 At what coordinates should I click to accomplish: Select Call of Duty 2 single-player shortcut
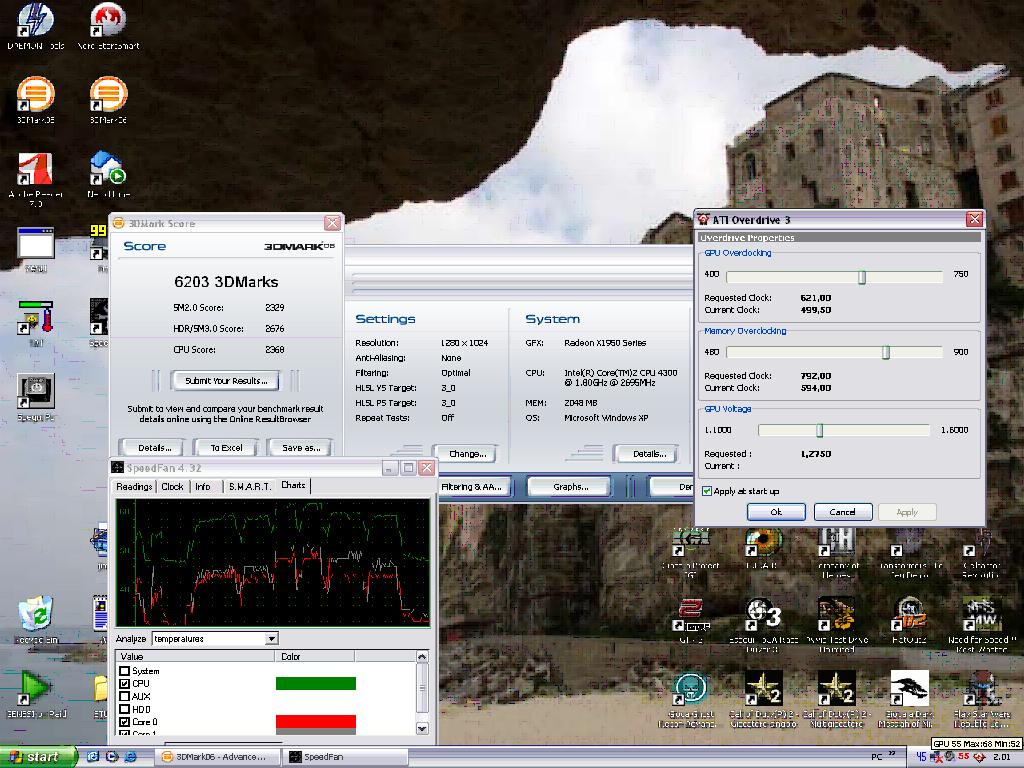click(763, 699)
